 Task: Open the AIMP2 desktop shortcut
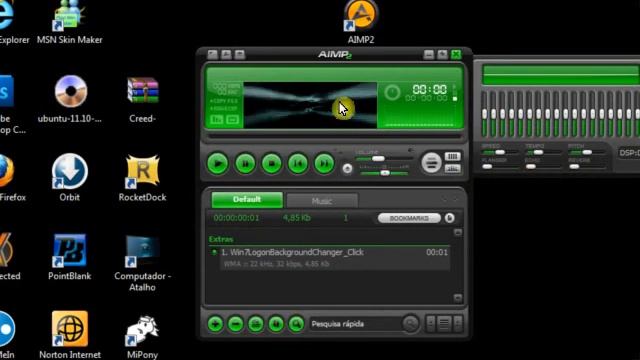click(x=361, y=21)
